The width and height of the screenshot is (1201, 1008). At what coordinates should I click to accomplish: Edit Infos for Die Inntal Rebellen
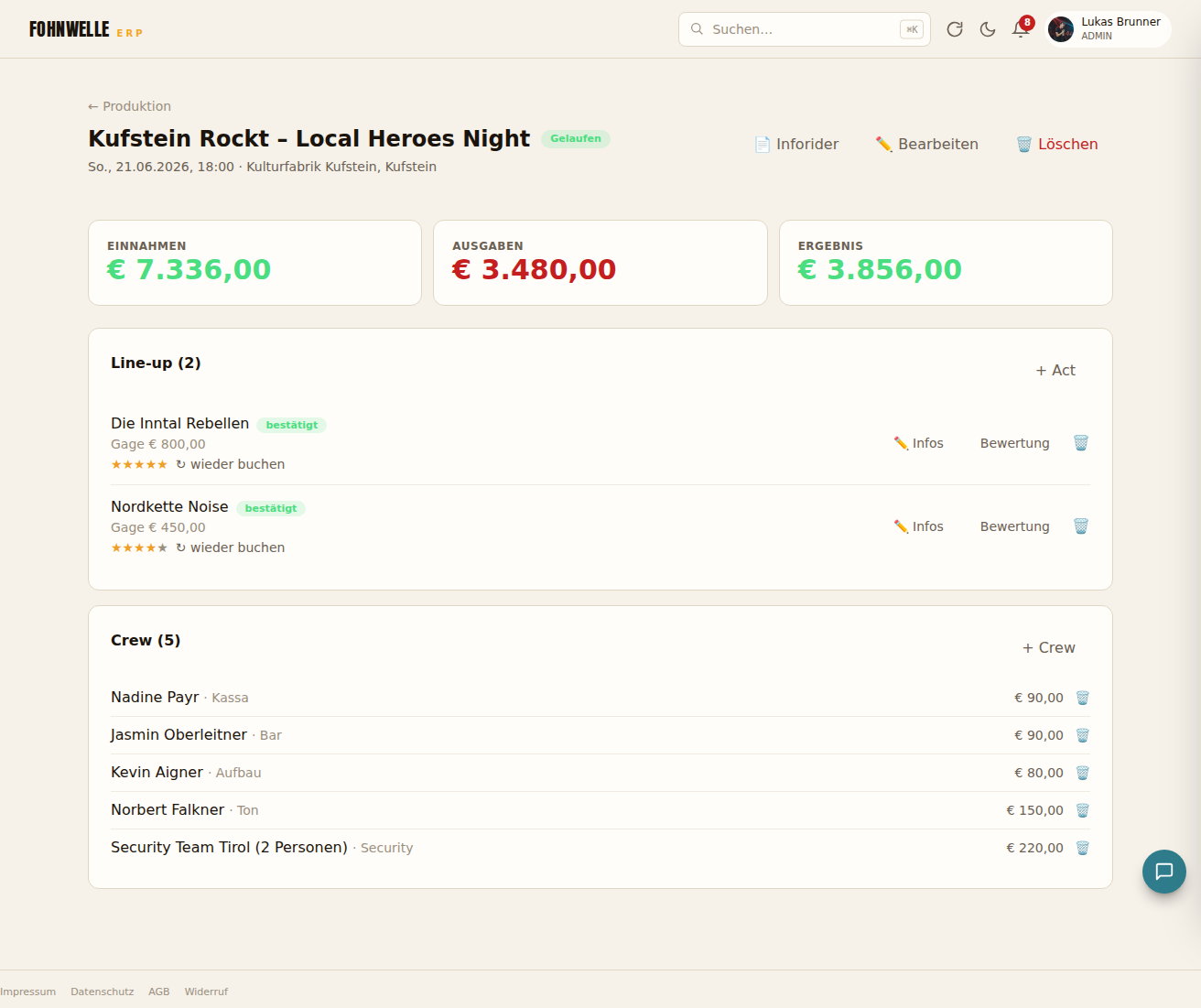click(x=919, y=443)
